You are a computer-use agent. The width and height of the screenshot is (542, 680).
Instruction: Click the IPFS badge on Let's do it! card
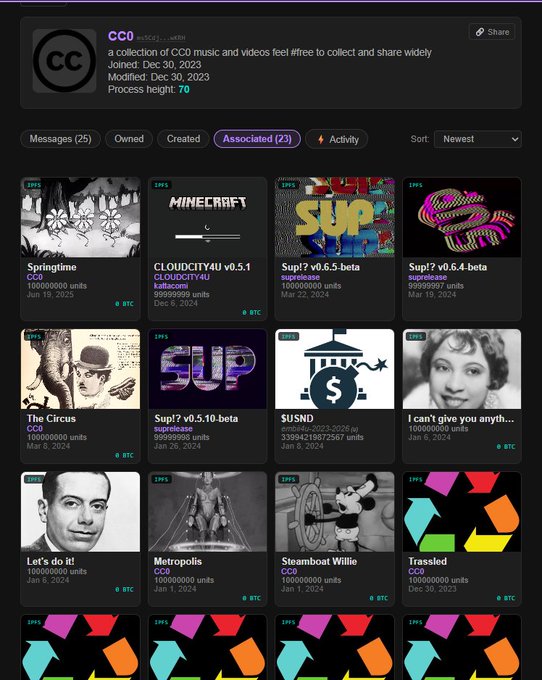33,479
